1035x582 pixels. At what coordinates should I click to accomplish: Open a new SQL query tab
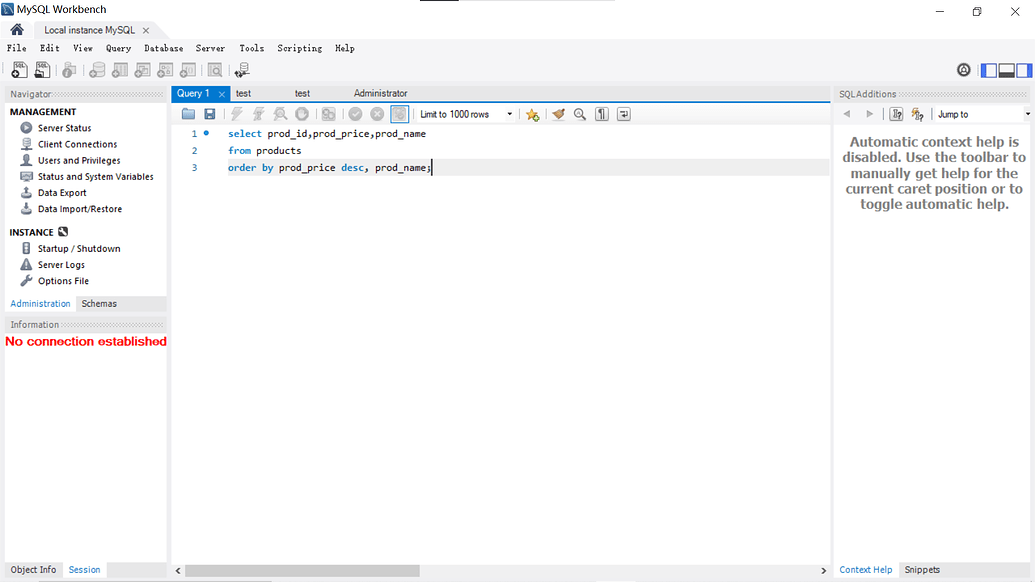point(19,70)
